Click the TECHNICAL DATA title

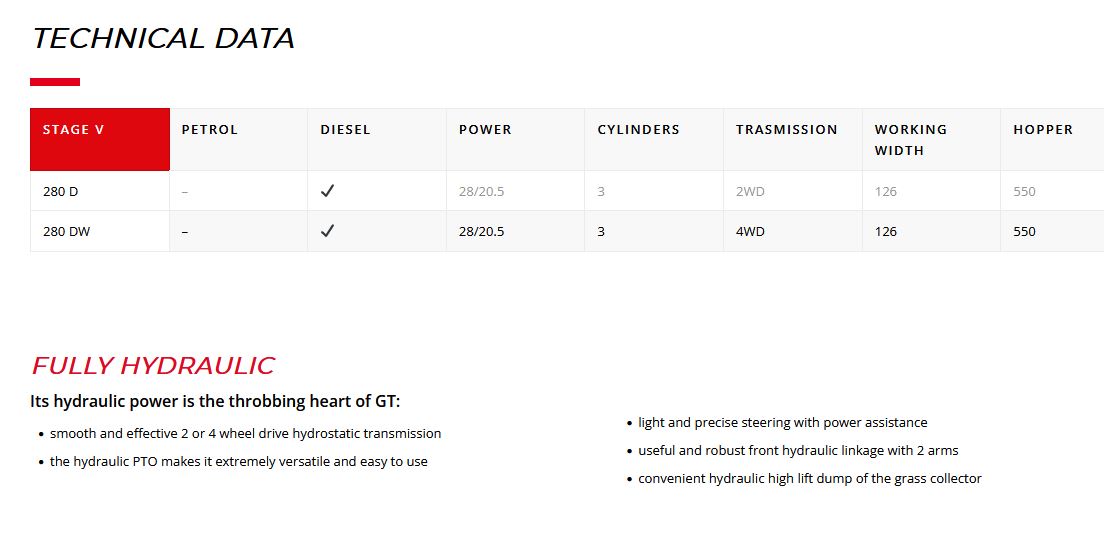point(163,38)
